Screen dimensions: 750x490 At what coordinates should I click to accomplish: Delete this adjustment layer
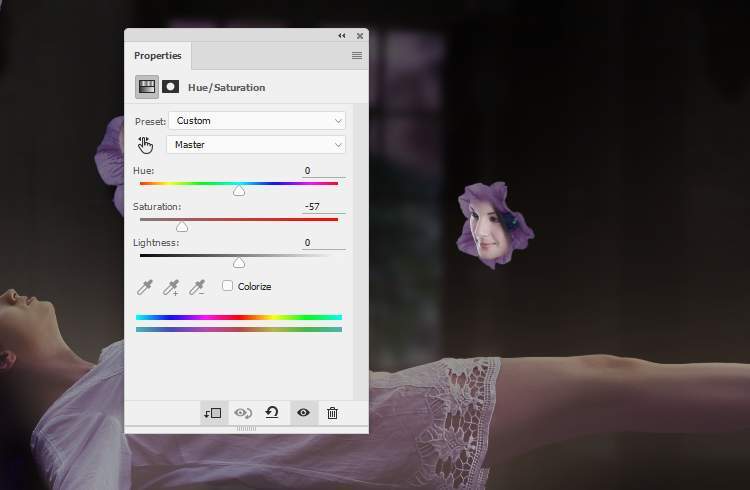332,413
